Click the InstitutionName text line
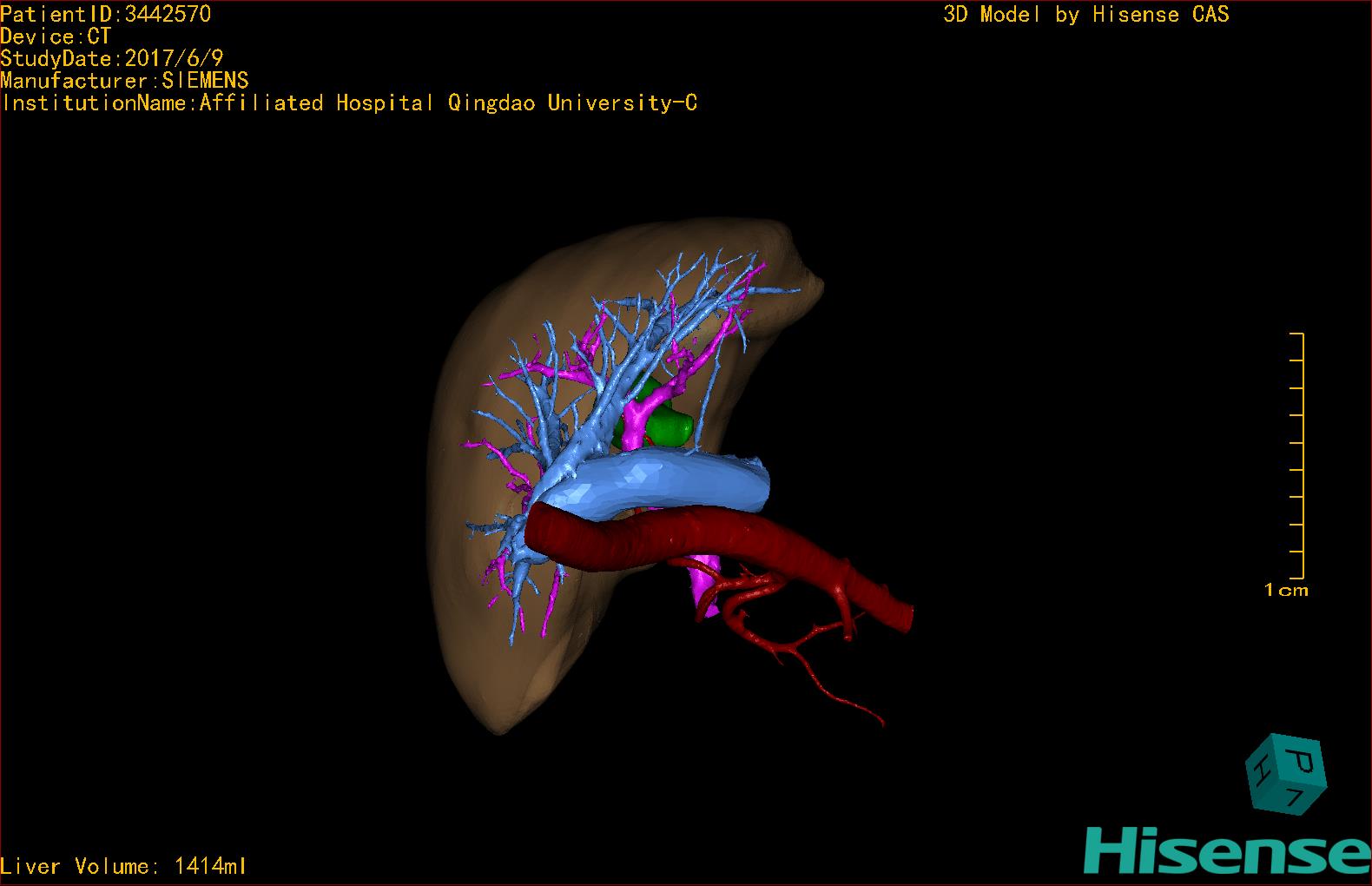The image size is (1372, 886). 349,103
